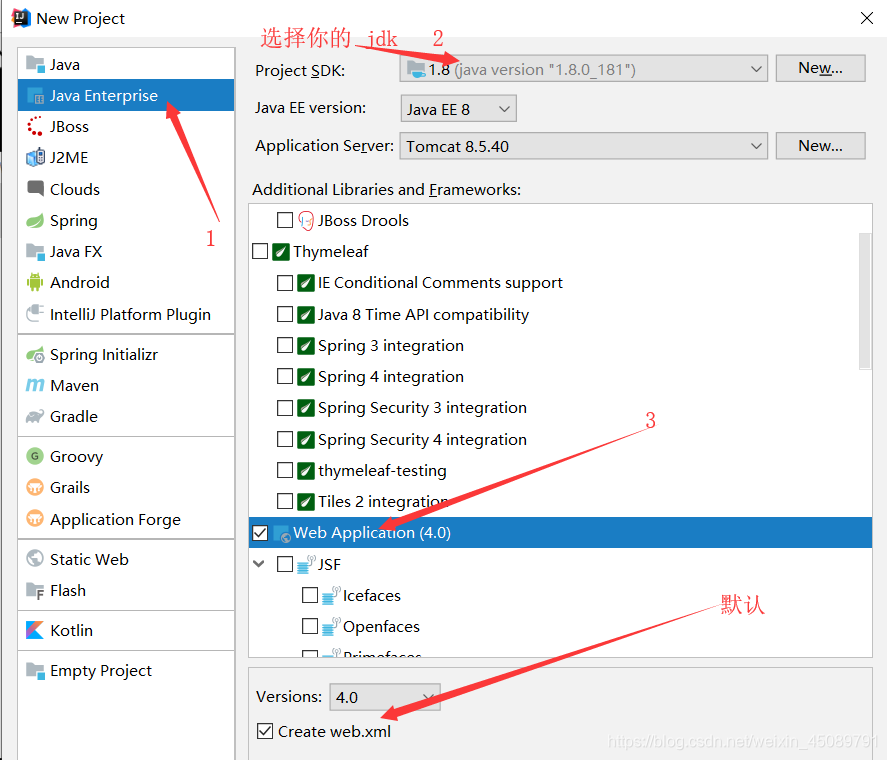Open the Java EE version dropdown
Screen dimensions: 887x760
[x=458, y=109]
